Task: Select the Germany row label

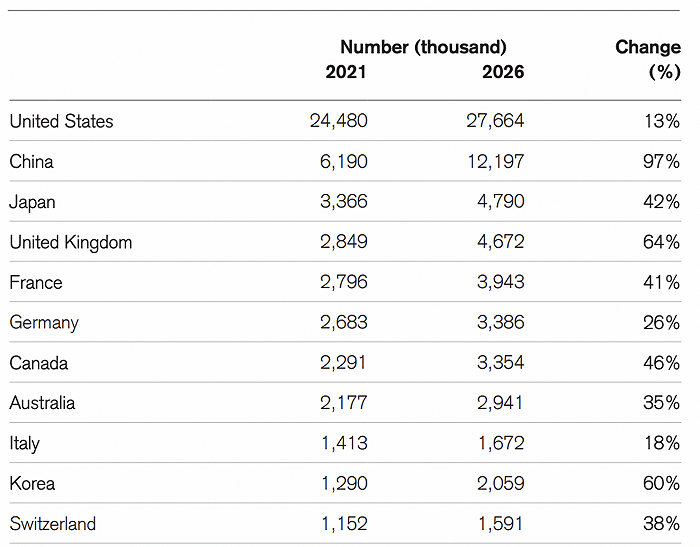Action: [x=44, y=323]
